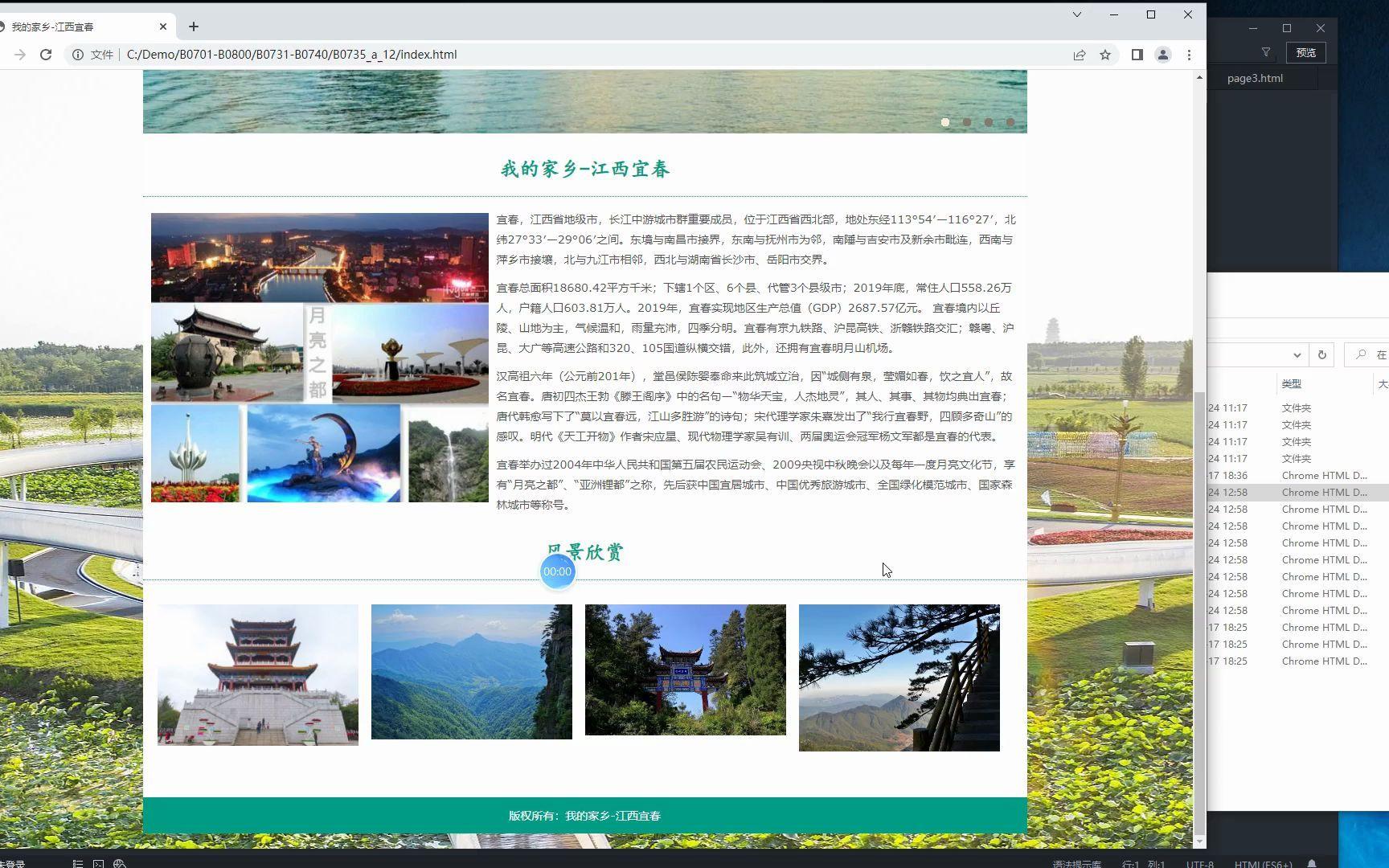This screenshot has width=1389, height=868.
Task: Select the first carousel dot indicator
Action: pos(945,122)
